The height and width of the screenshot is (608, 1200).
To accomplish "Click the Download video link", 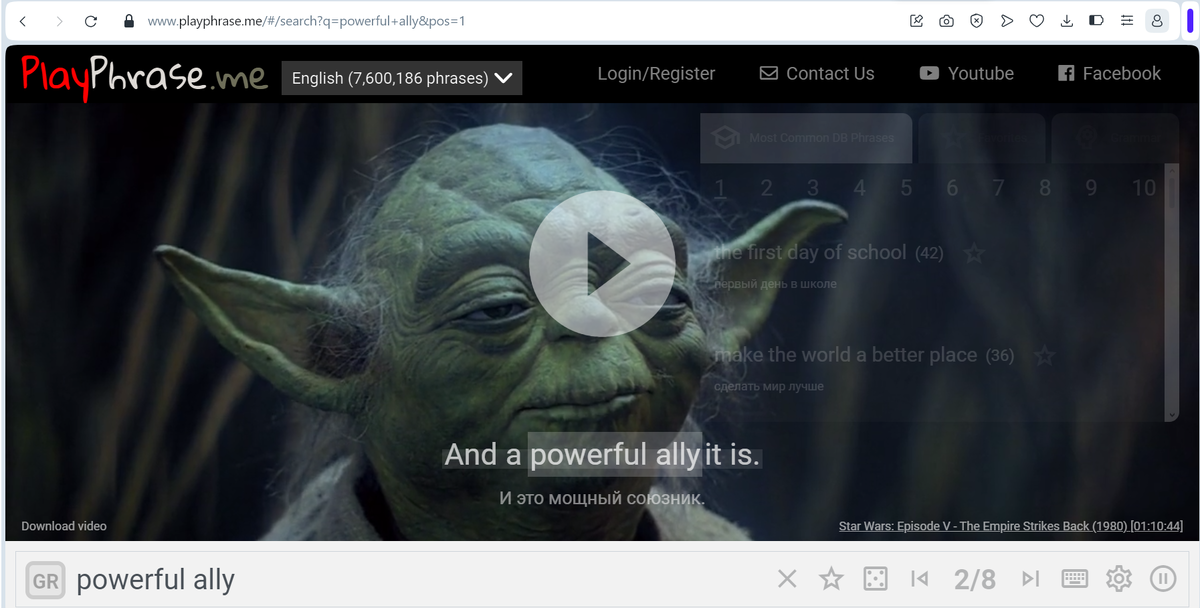I will 64,526.
